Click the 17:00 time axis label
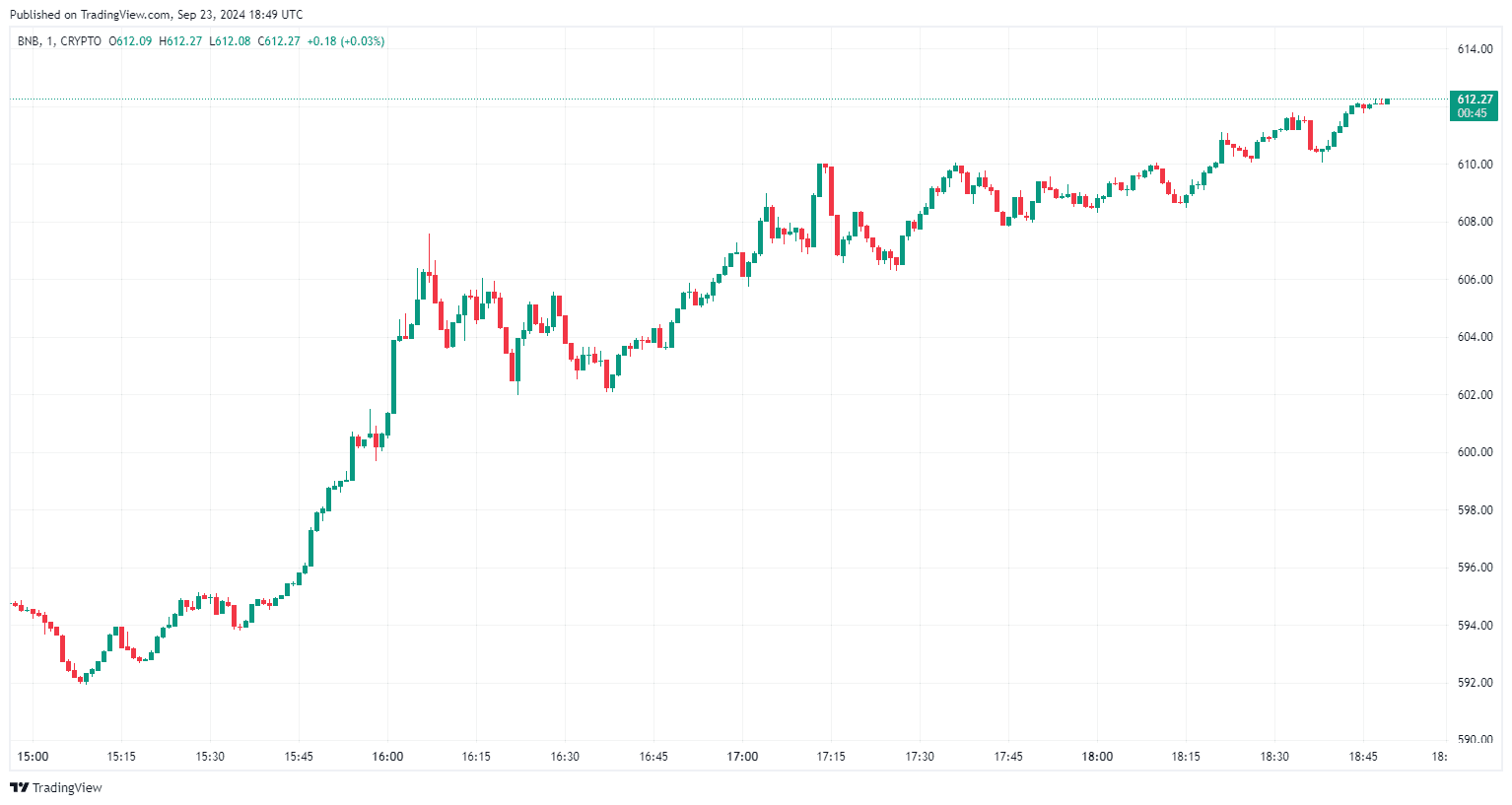 742,757
